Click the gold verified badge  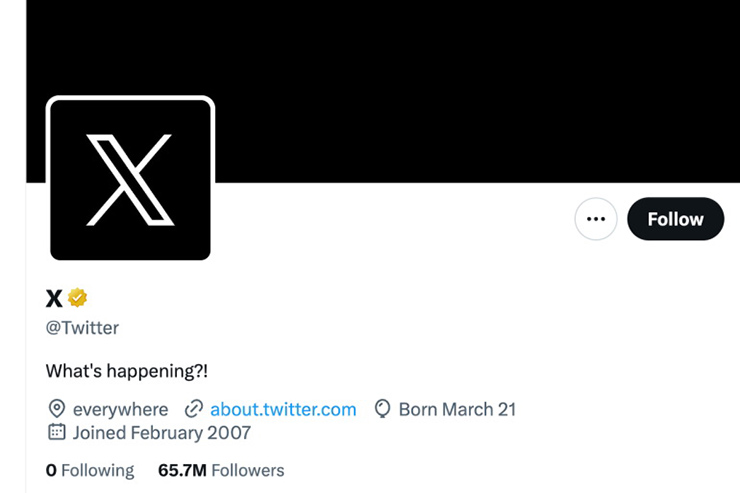[78, 297]
